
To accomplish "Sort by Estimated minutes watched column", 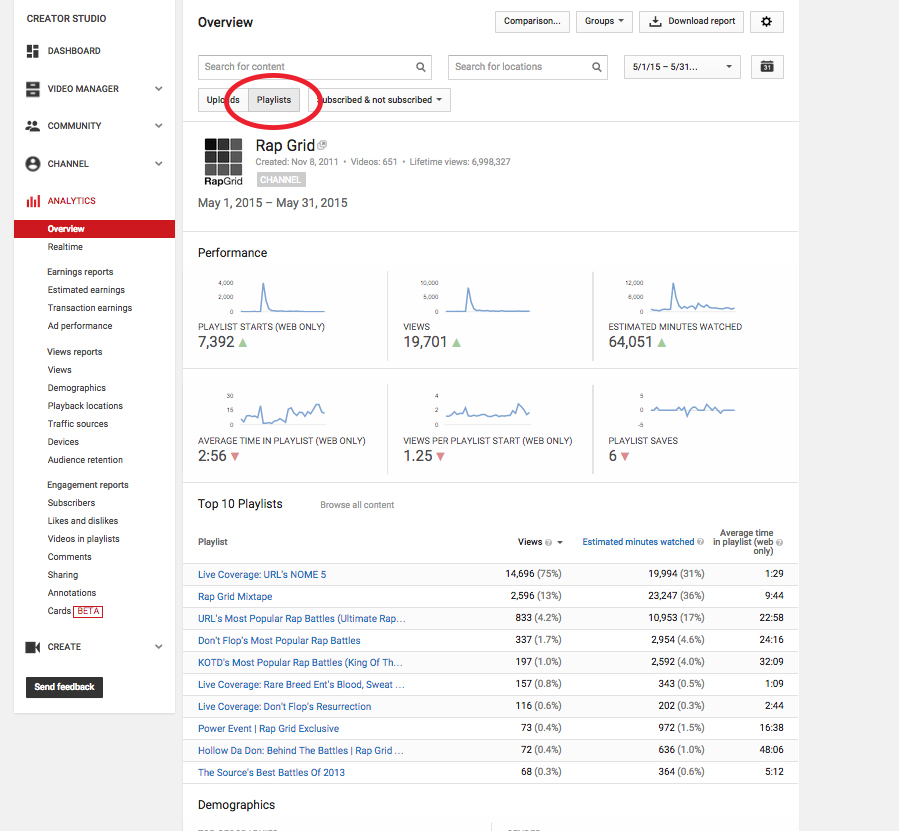I will [x=638, y=543].
